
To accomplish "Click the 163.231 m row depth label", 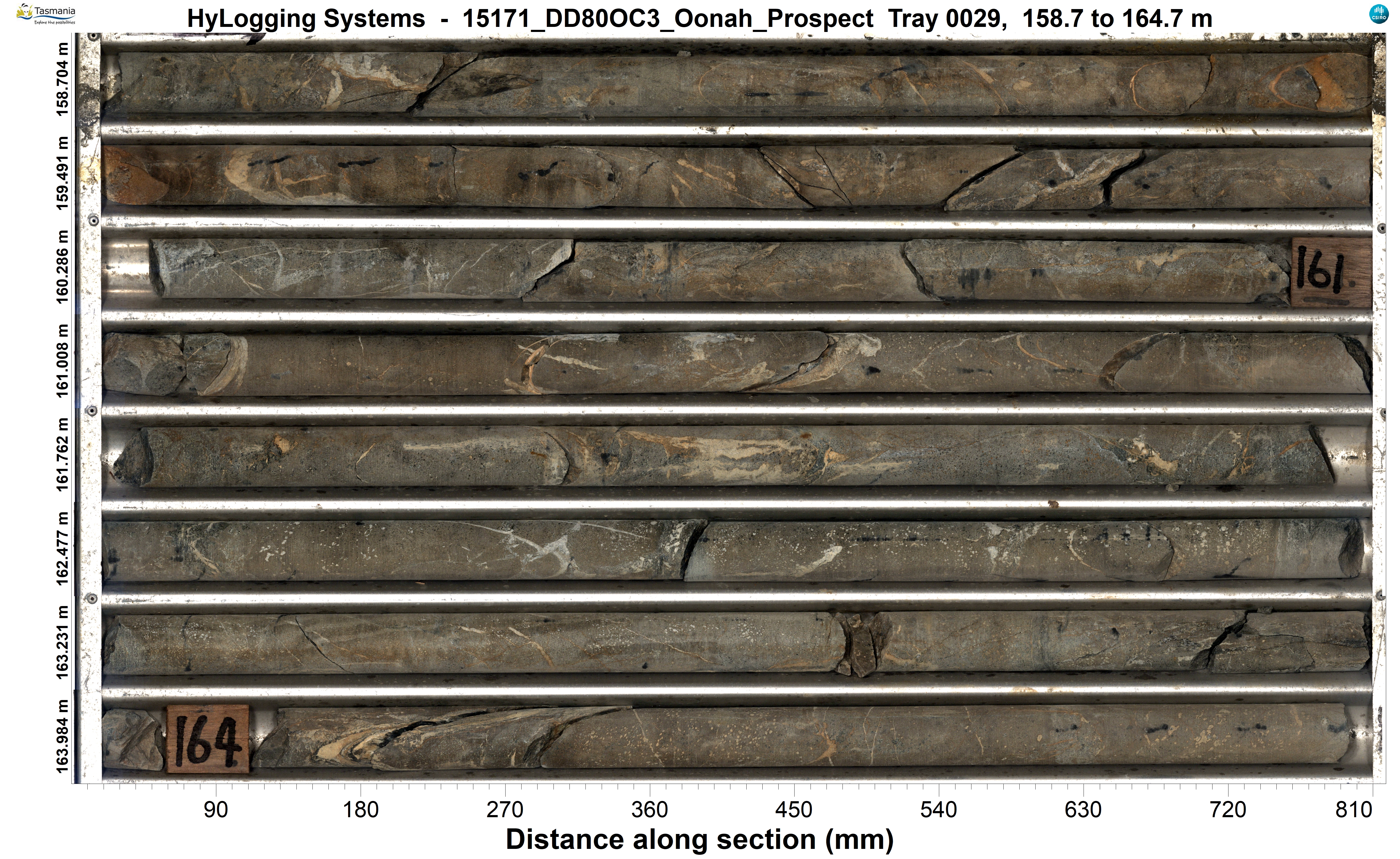I will tap(63, 642).
